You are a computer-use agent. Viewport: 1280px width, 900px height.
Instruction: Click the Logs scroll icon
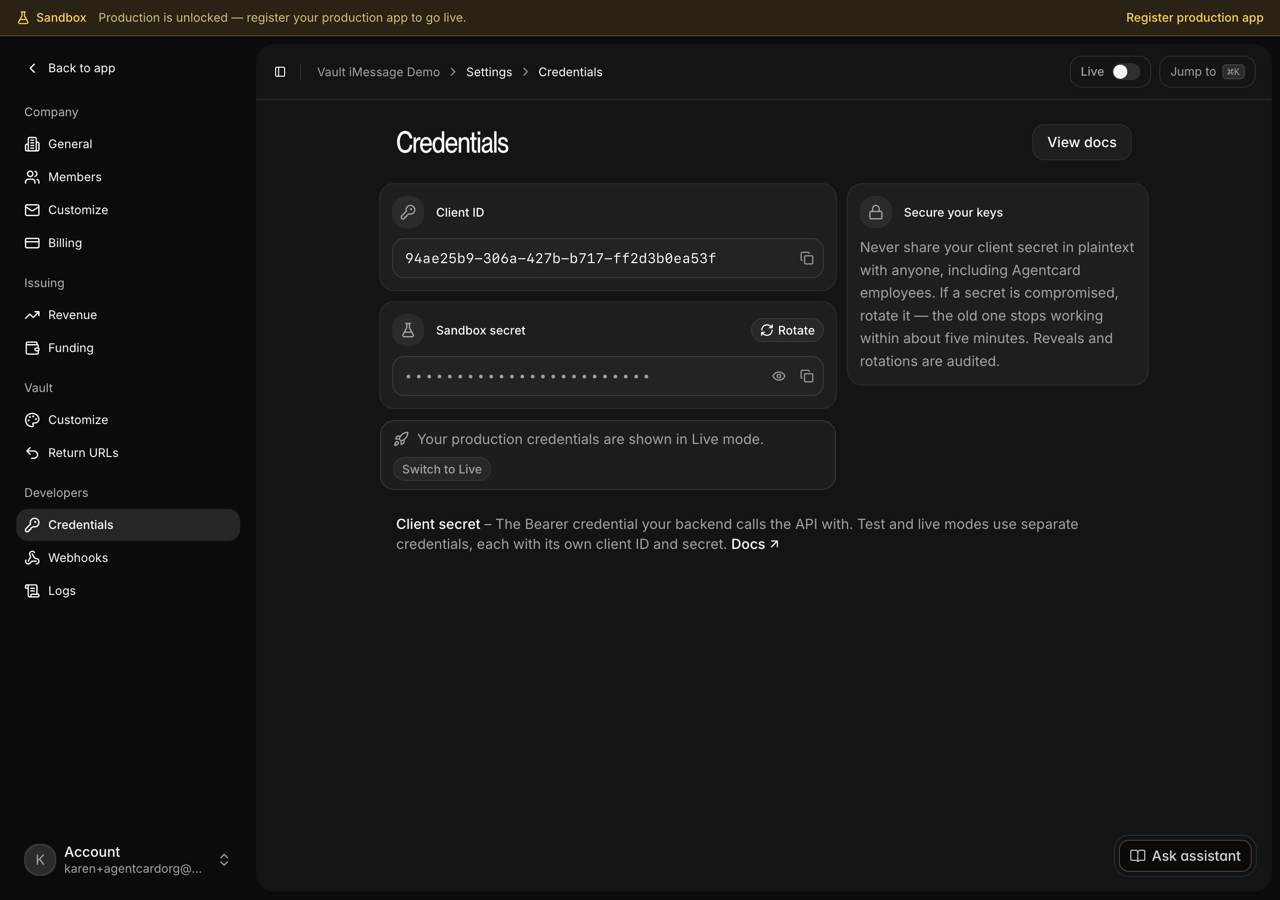tap(32, 591)
